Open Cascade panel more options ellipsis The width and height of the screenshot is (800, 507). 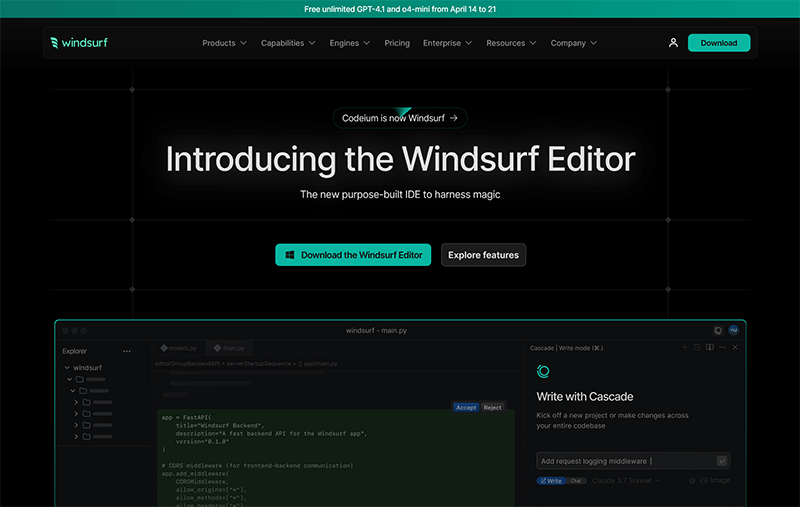pos(722,347)
